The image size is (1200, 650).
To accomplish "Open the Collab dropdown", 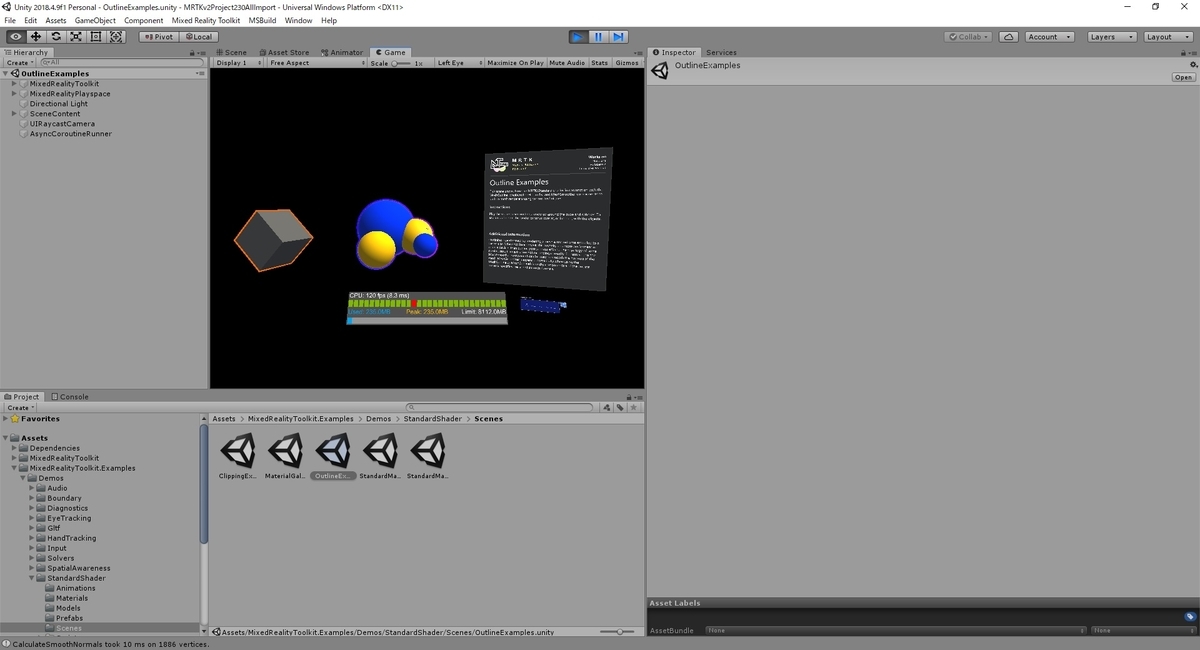I will click(969, 37).
